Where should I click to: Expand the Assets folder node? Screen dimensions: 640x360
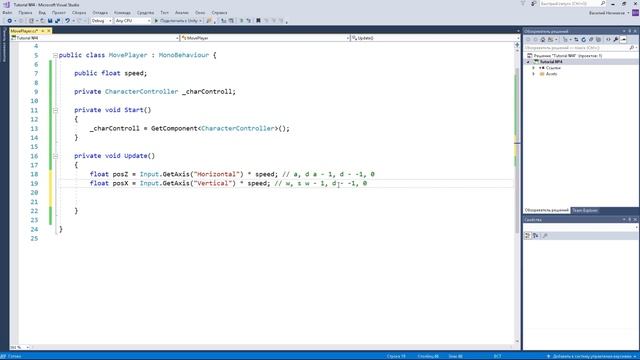pyautogui.click(x=533, y=74)
